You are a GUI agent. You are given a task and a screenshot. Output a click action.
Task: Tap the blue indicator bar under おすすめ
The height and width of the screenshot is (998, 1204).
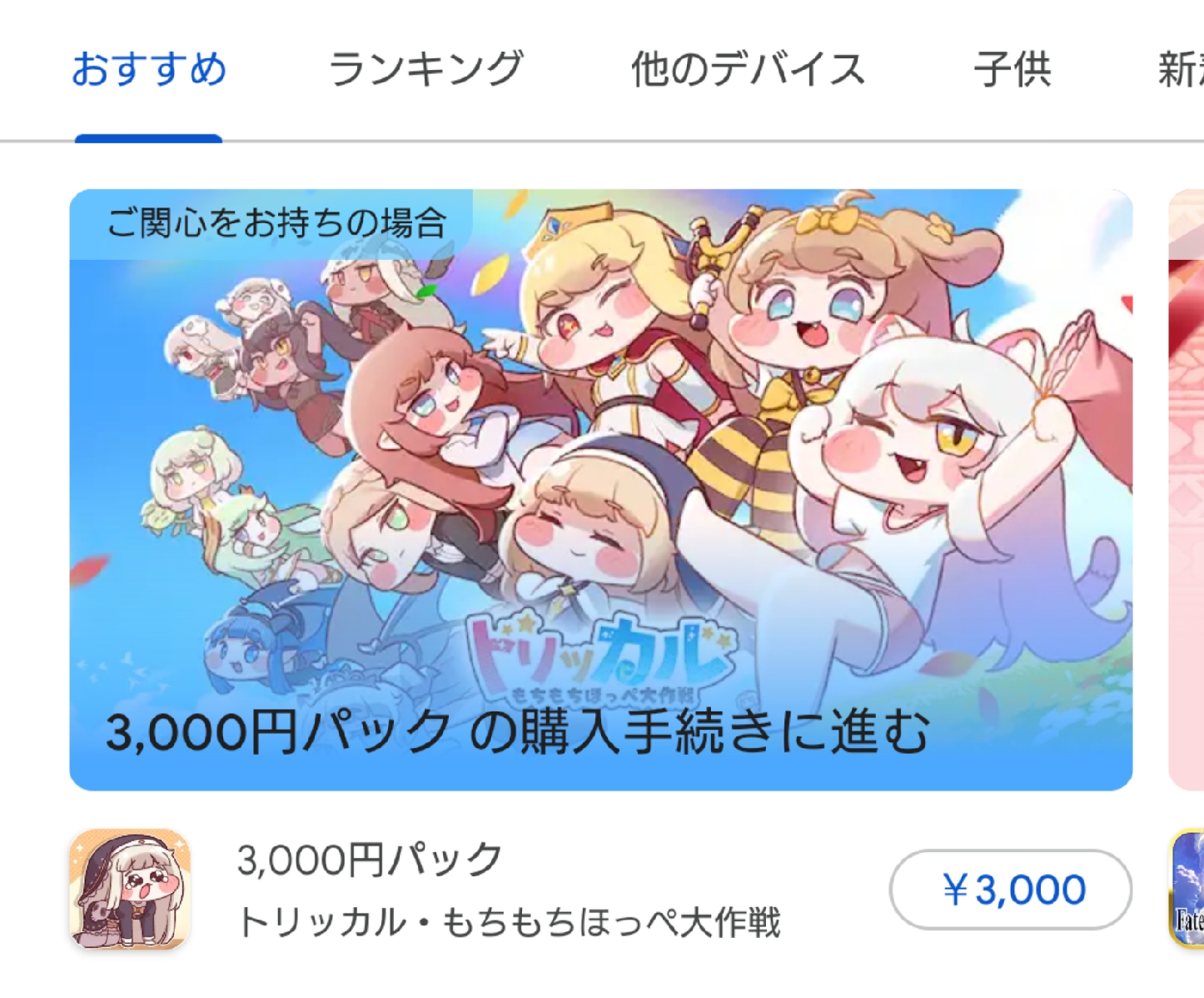[149, 138]
